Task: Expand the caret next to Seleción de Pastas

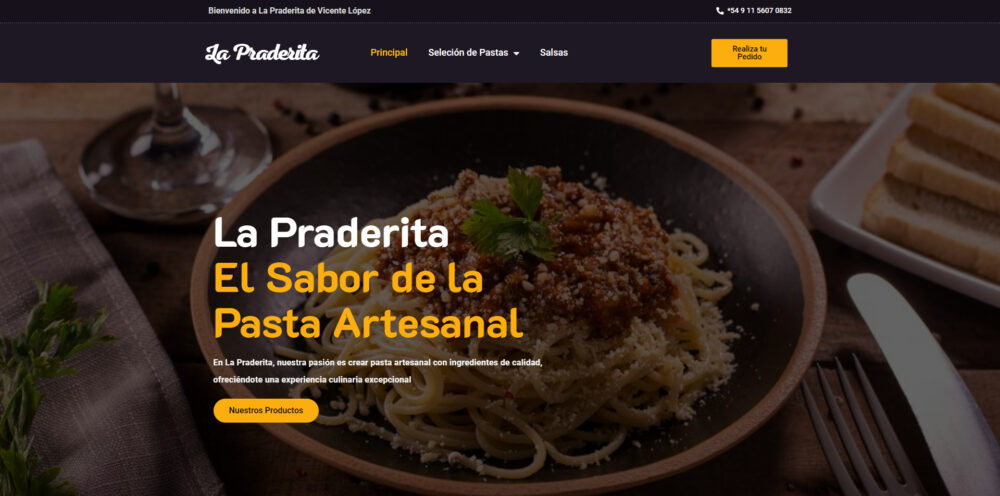Action: 516,54
